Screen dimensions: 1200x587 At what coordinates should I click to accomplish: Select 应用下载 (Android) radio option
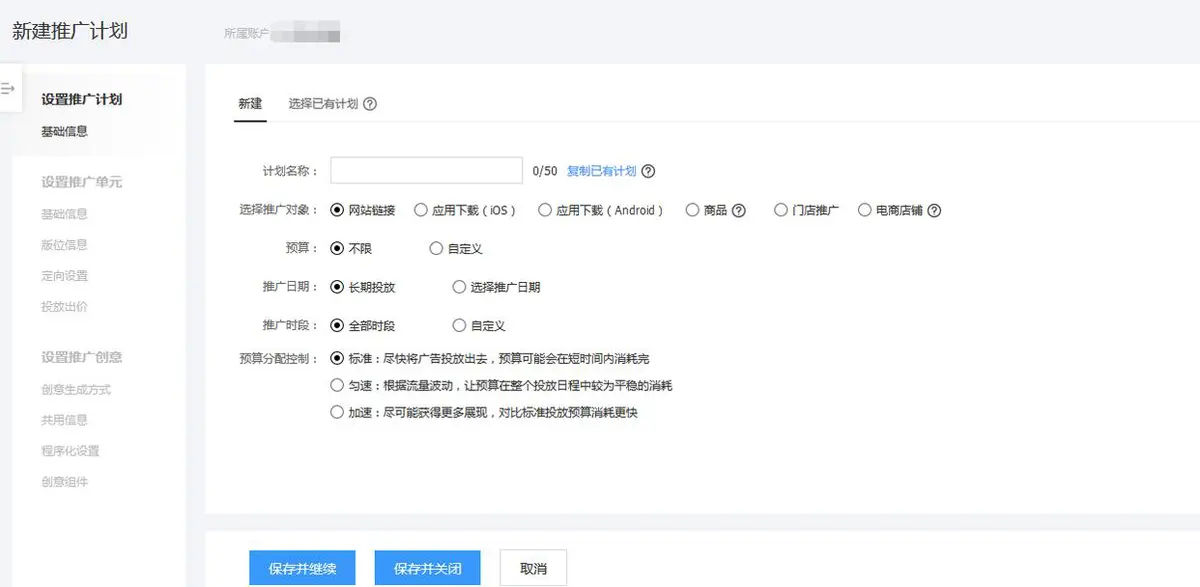coord(545,211)
